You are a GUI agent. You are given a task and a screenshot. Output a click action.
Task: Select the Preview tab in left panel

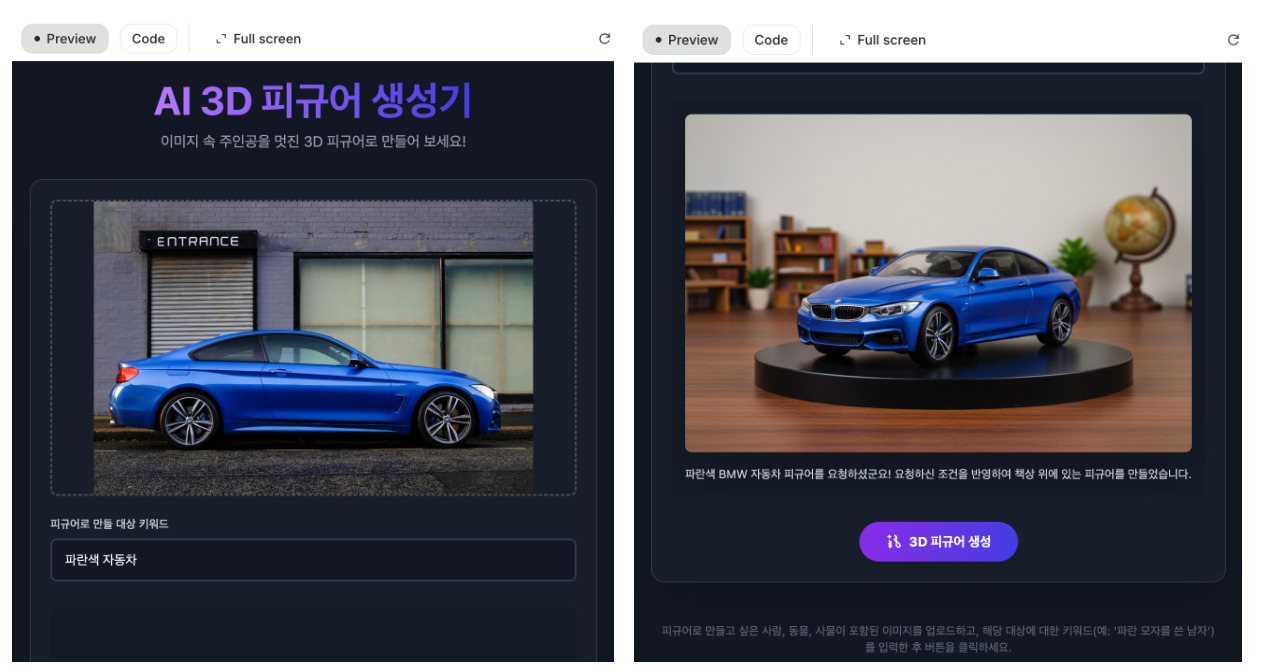click(x=65, y=39)
